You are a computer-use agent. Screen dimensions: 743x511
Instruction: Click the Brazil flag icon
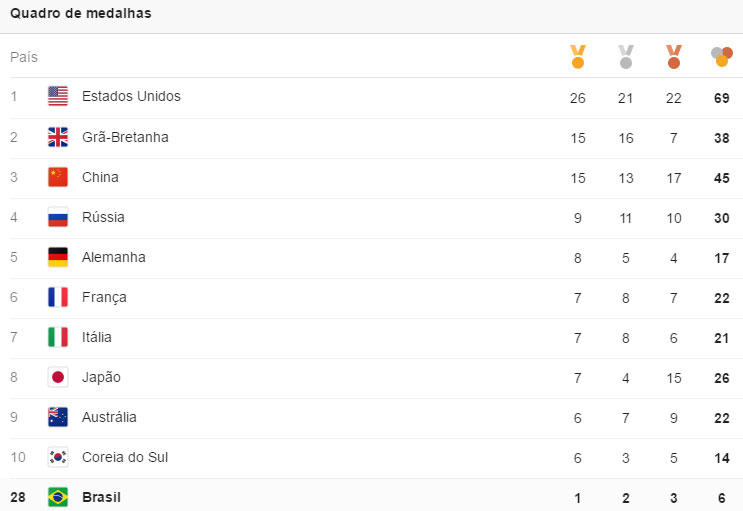tap(58, 497)
